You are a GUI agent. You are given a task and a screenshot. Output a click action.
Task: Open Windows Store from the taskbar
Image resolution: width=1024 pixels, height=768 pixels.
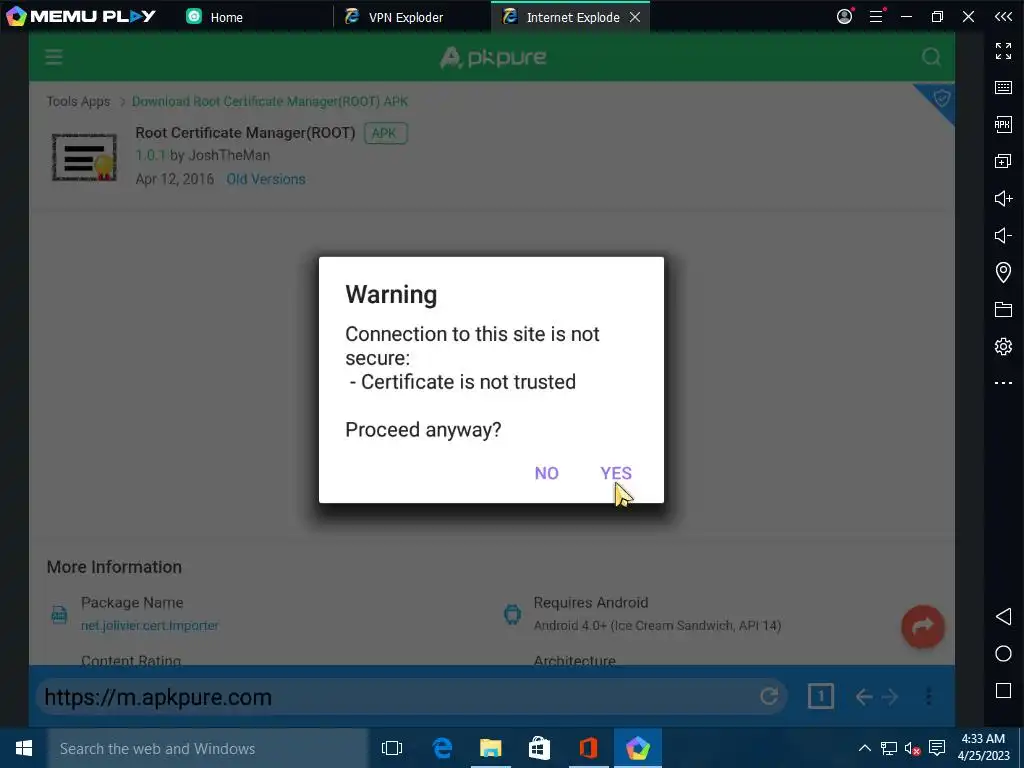539,748
